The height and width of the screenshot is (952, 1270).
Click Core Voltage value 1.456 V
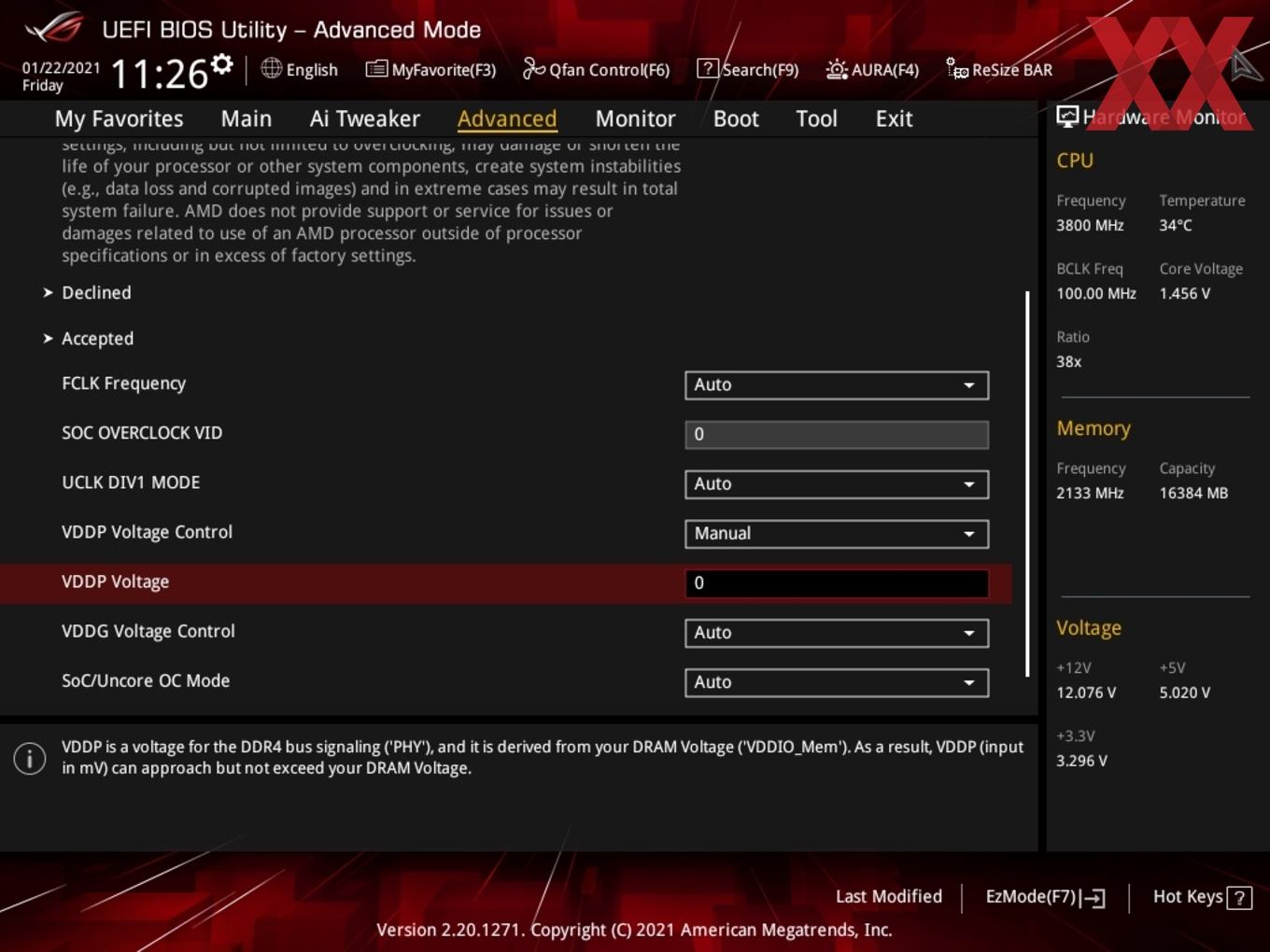1185,293
